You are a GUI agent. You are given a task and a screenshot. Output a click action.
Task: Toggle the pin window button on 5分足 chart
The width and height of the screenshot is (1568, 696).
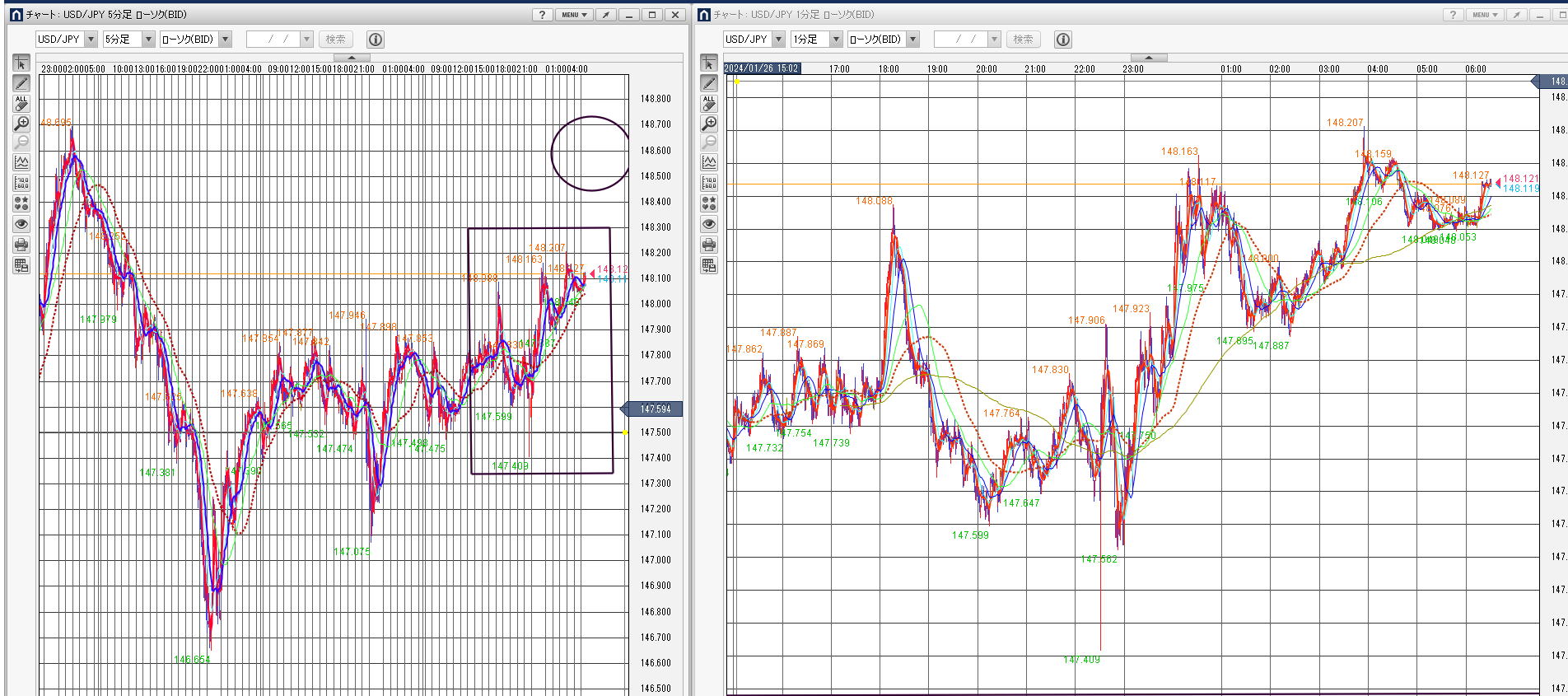605,15
